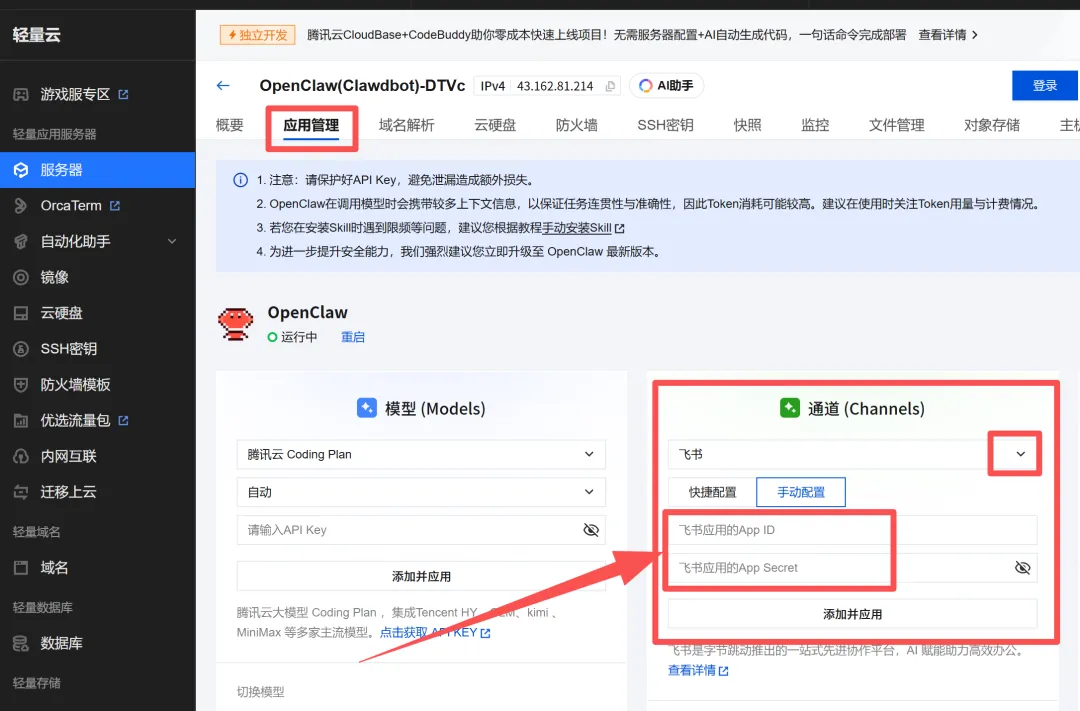Open the 点击获取 API KEY link
Image resolution: width=1080 pixels, height=711 pixels.
(435, 632)
